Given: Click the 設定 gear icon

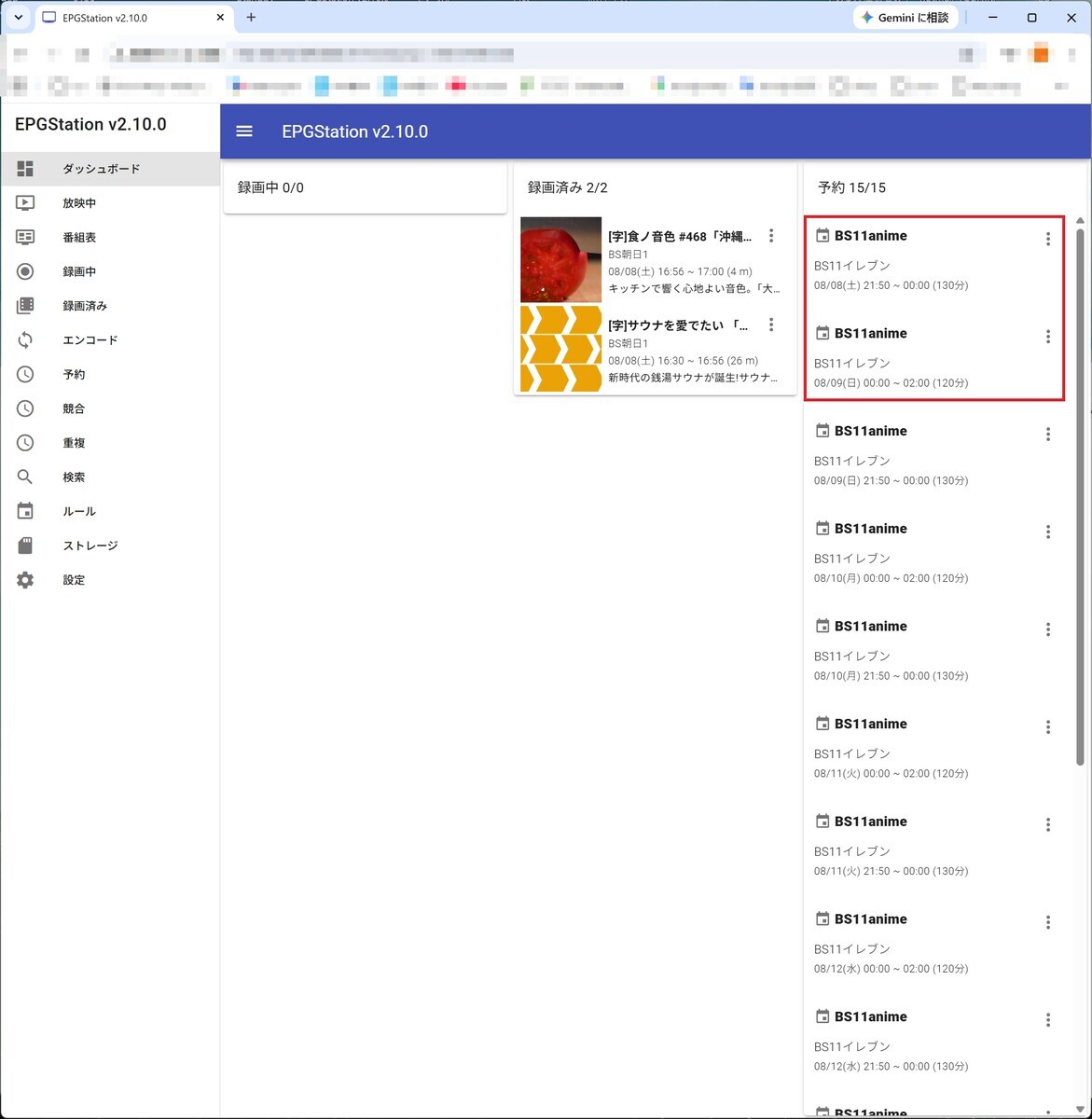Looking at the screenshot, I should [x=25, y=580].
